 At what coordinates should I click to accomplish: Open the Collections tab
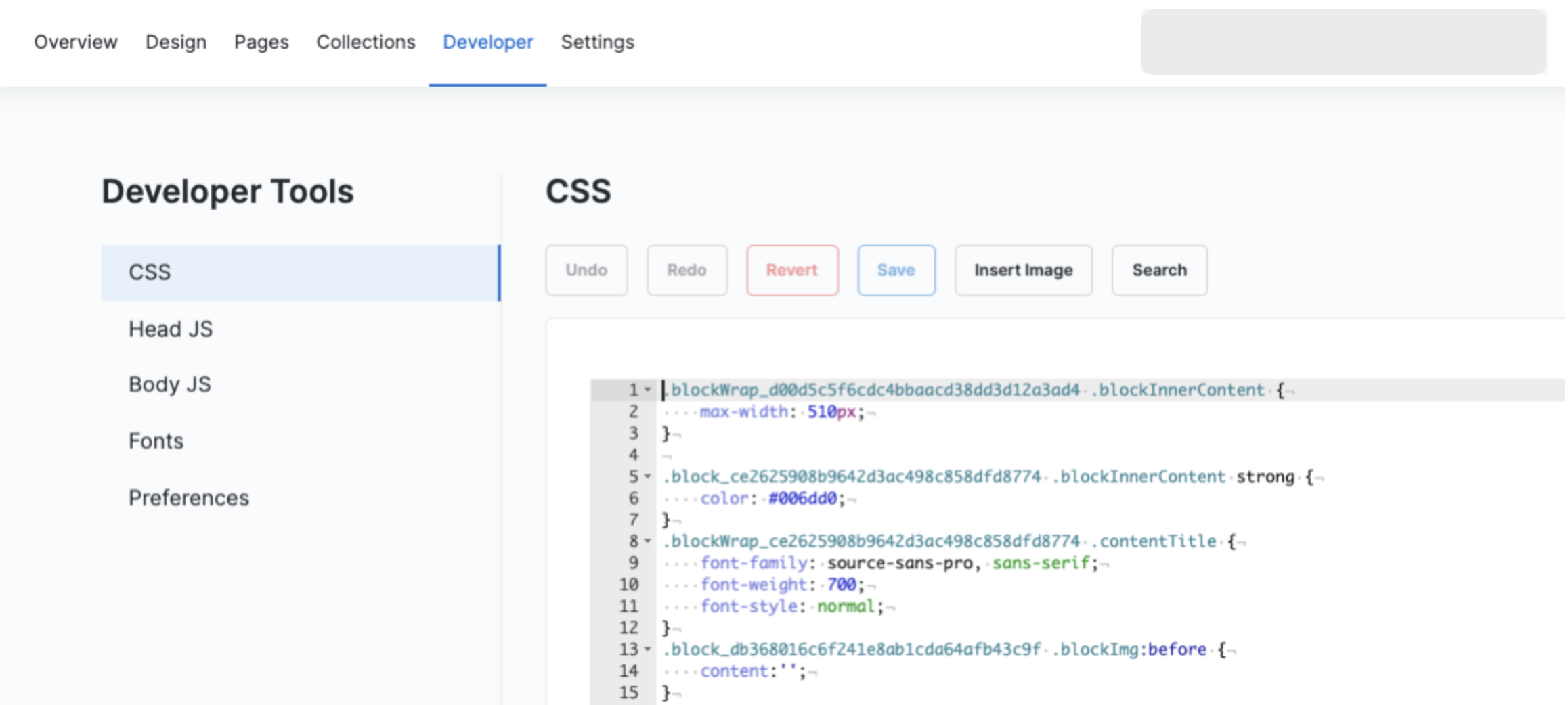(366, 42)
